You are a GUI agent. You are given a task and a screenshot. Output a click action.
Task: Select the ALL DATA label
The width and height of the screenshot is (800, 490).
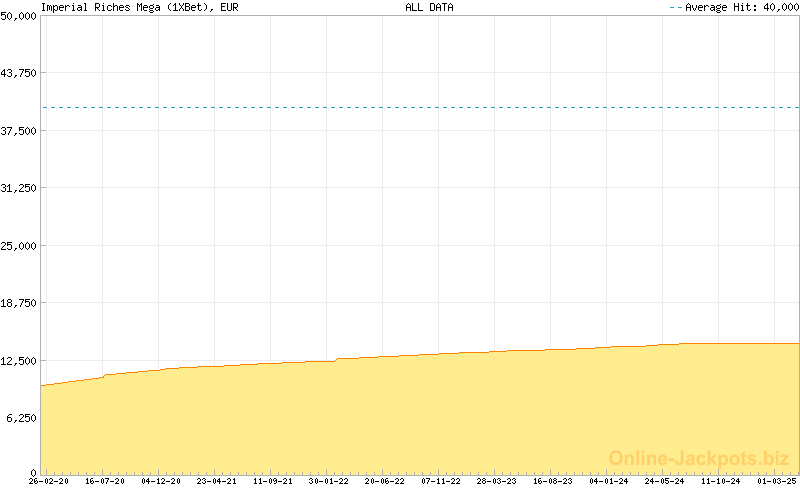tap(429, 7)
